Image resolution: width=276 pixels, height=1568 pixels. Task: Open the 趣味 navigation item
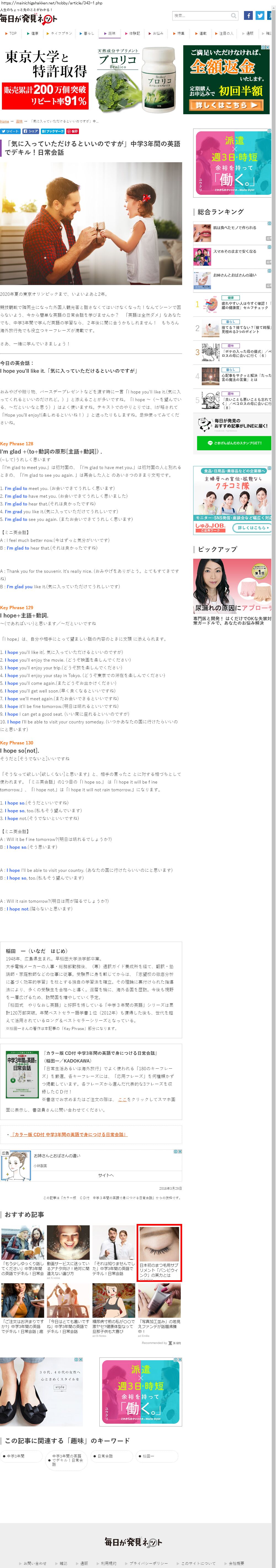coord(109,33)
